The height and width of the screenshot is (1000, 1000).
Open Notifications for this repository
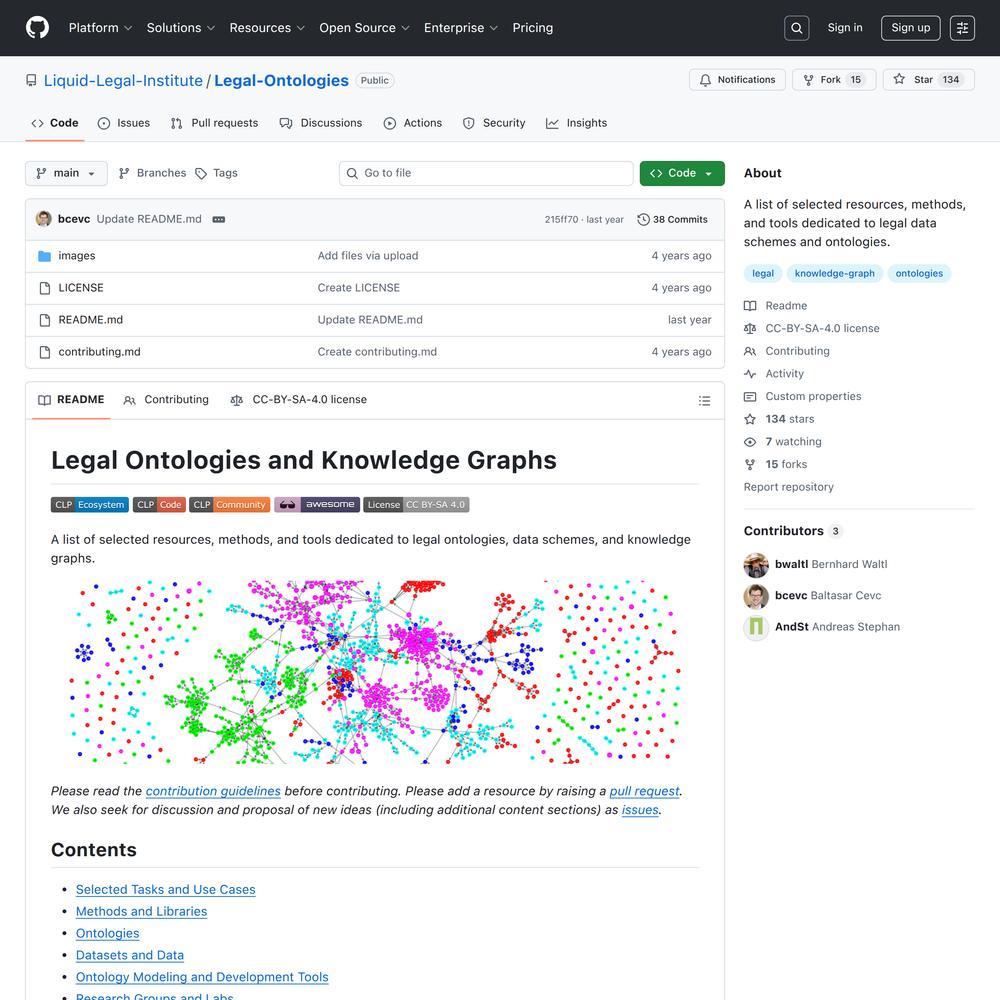tap(737, 80)
